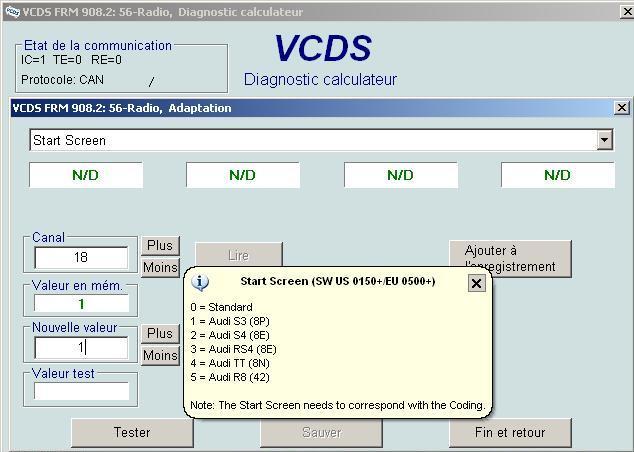Click Ajouter à l'enregistrement button

tap(510, 259)
